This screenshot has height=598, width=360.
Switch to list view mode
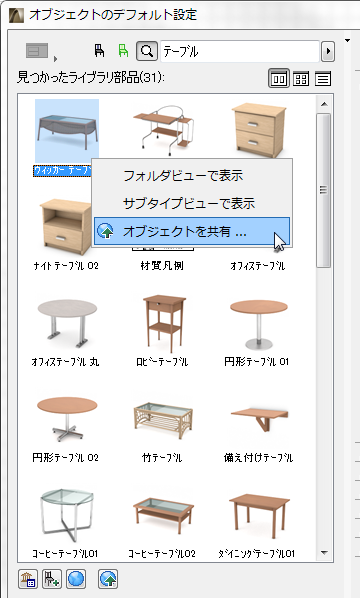[323, 79]
